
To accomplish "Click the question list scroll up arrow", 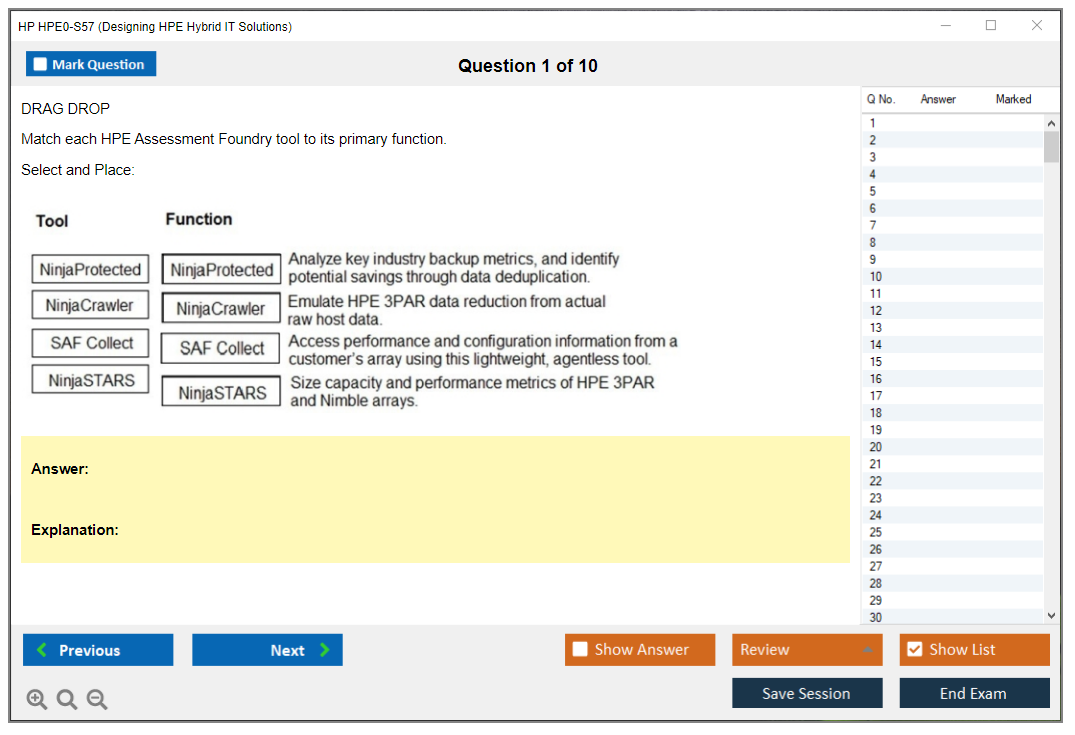I will coord(1051,123).
